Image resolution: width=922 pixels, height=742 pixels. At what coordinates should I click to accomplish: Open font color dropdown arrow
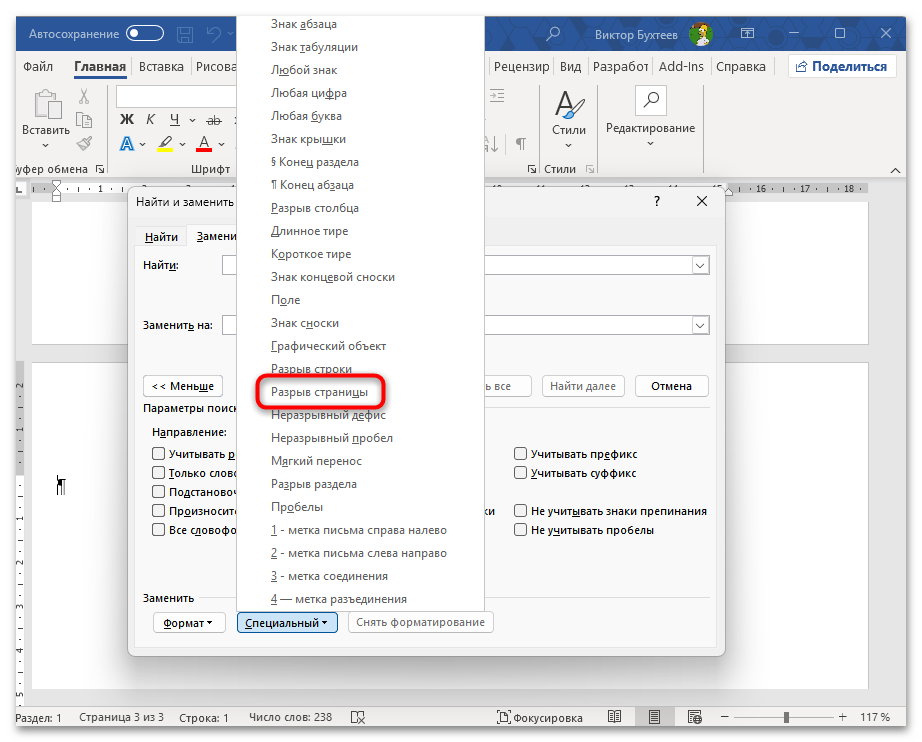click(x=221, y=144)
